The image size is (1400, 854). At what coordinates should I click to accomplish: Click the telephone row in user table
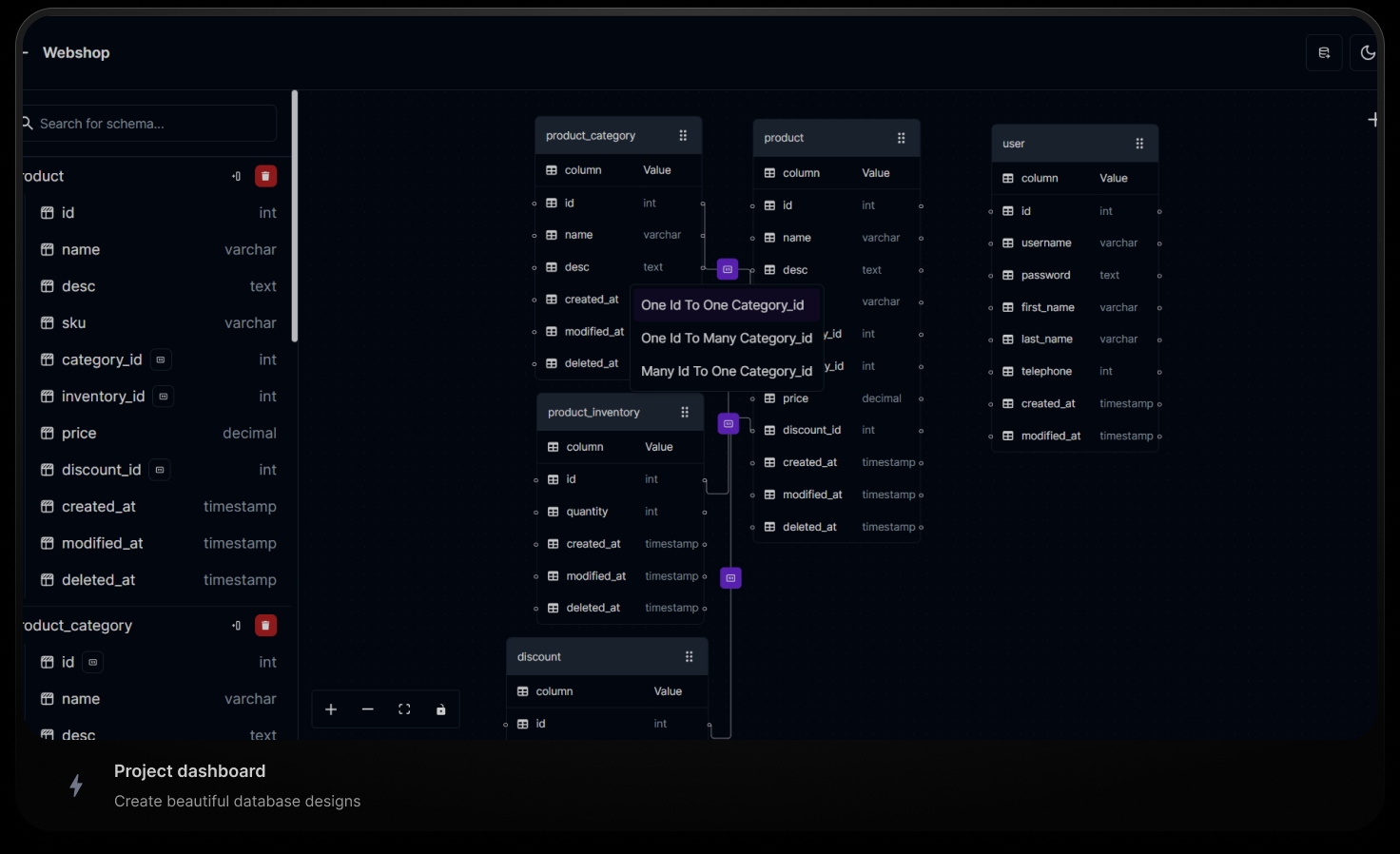(x=1075, y=372)
